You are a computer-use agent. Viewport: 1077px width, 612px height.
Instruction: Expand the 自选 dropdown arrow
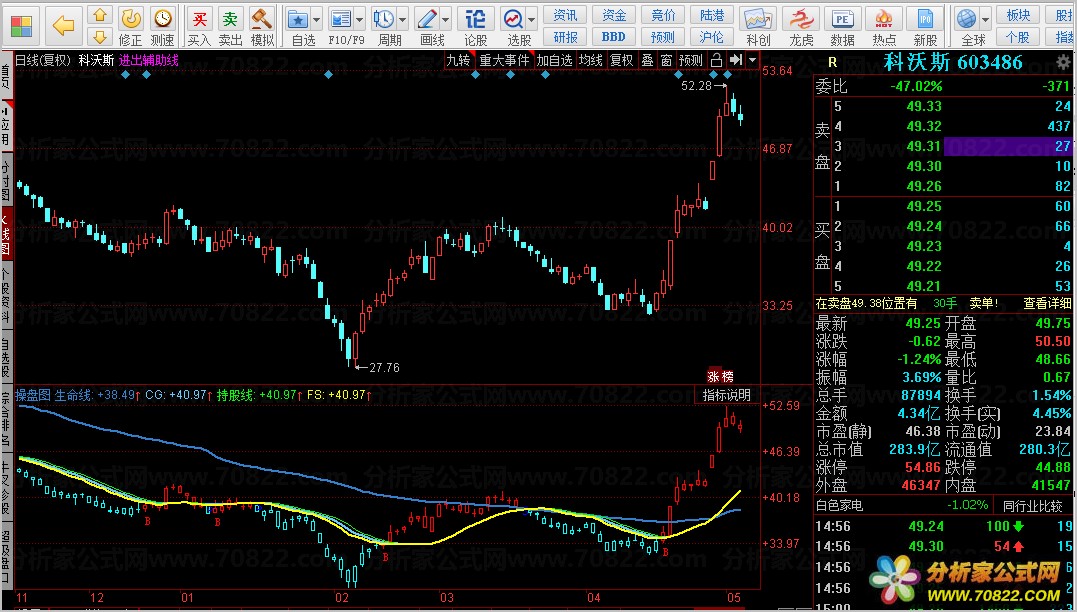(316, 19)
